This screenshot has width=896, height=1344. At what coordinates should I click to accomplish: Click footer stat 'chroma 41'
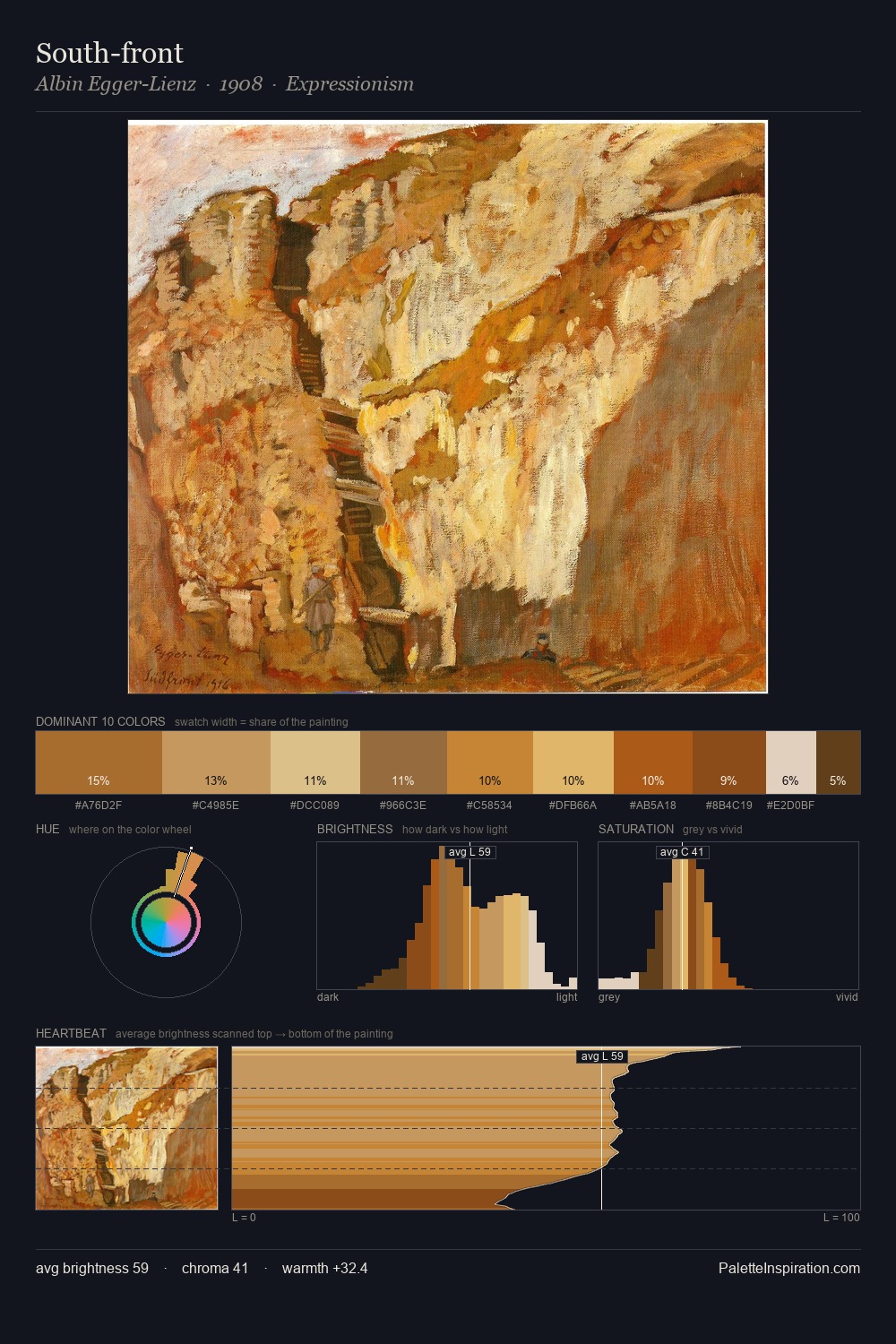[215, 1269]
